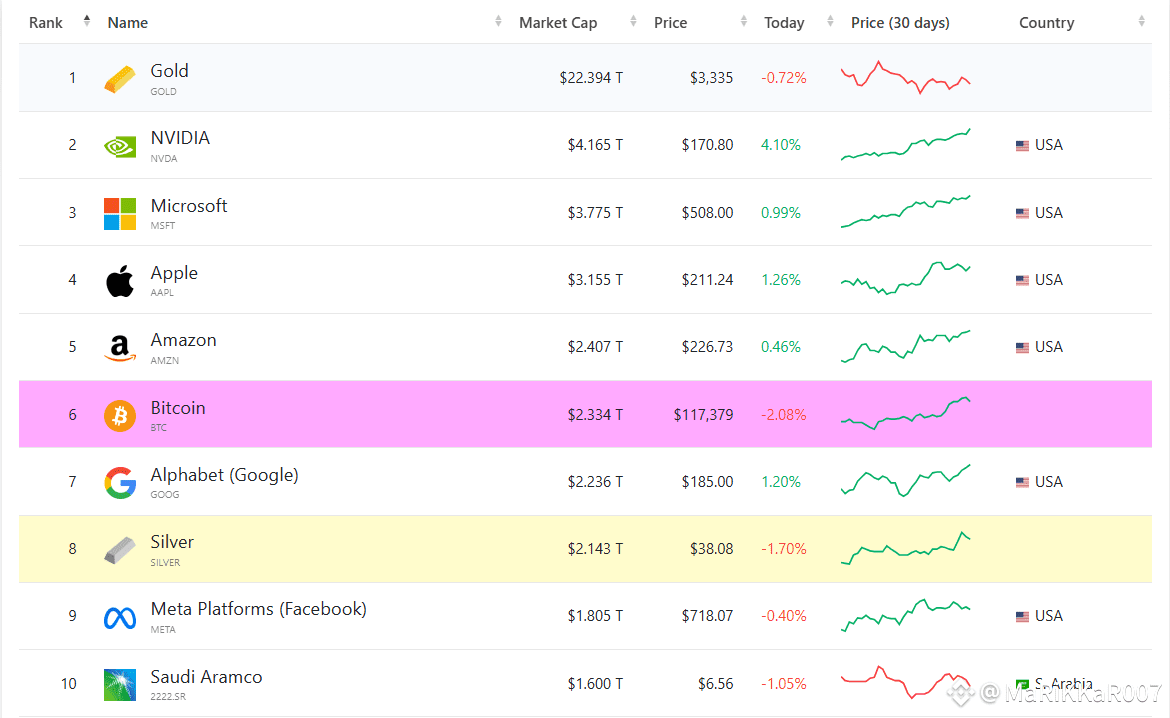Click the 2222.SR ticker symbol

click(x=168, y=697)
